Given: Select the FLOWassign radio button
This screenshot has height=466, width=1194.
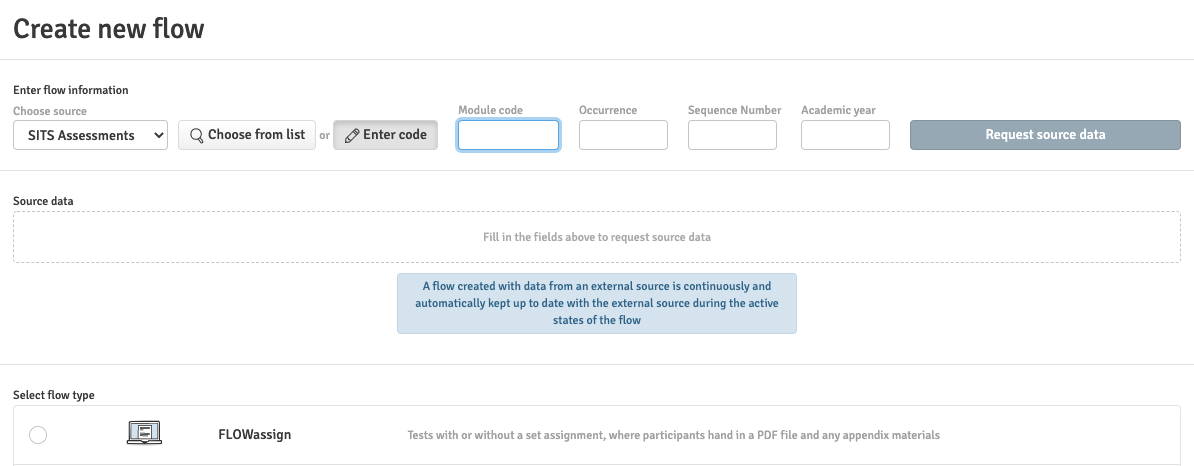Looking at the screenshot, I should pos(38,434).
